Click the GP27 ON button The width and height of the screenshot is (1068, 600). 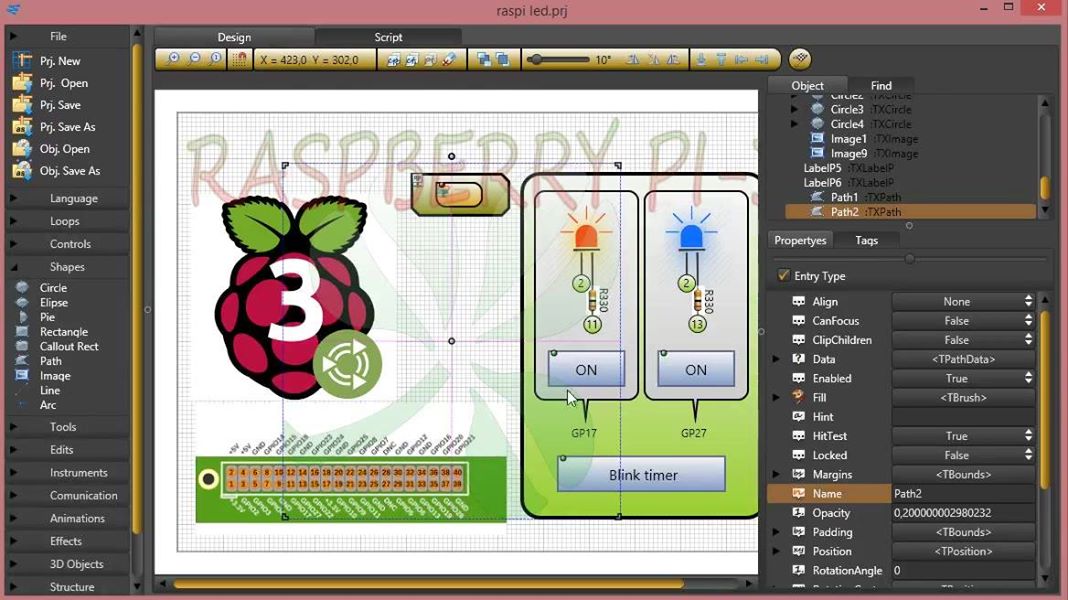coord(695,369)
